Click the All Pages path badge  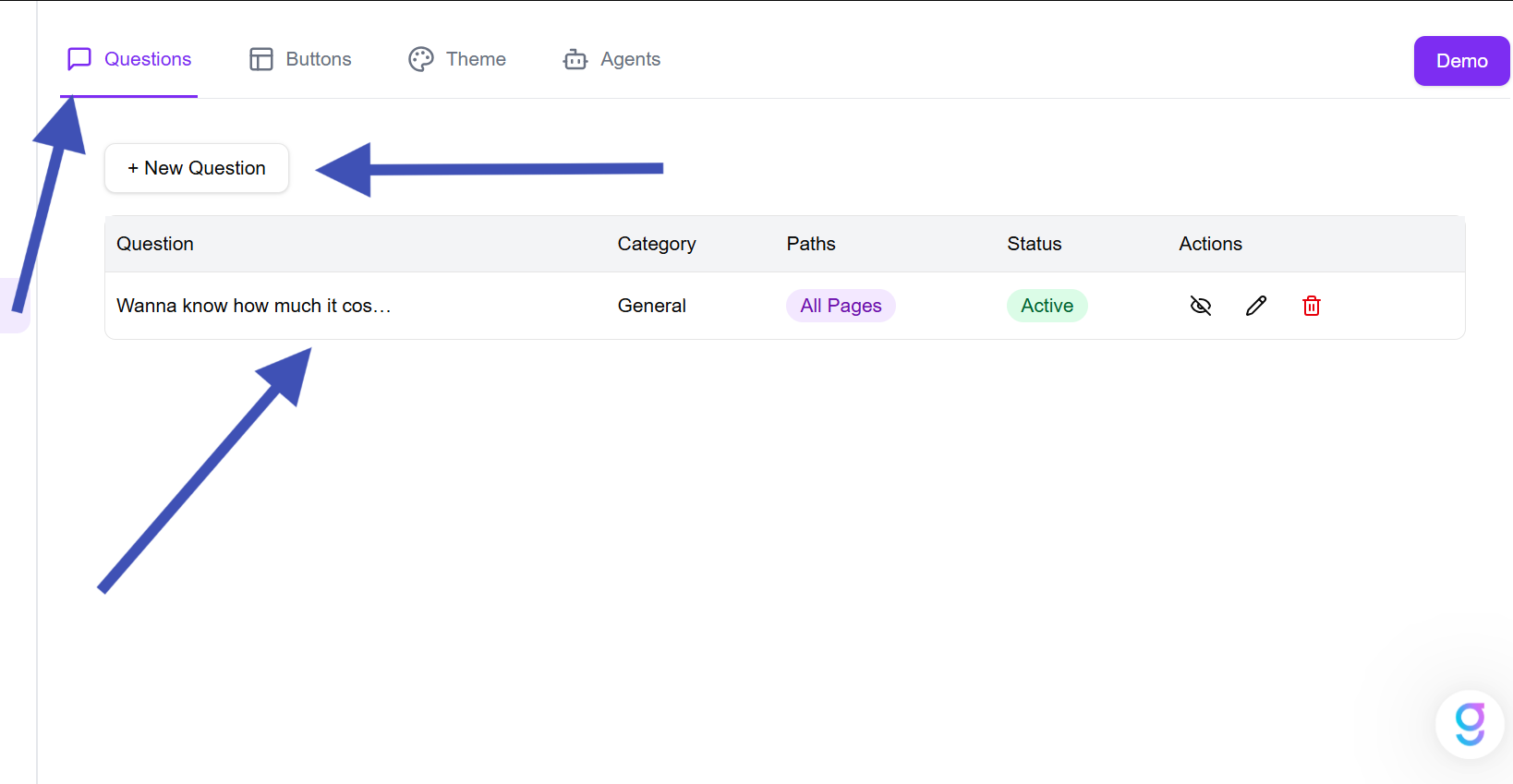pyautogui.click(x=841, y=306)
